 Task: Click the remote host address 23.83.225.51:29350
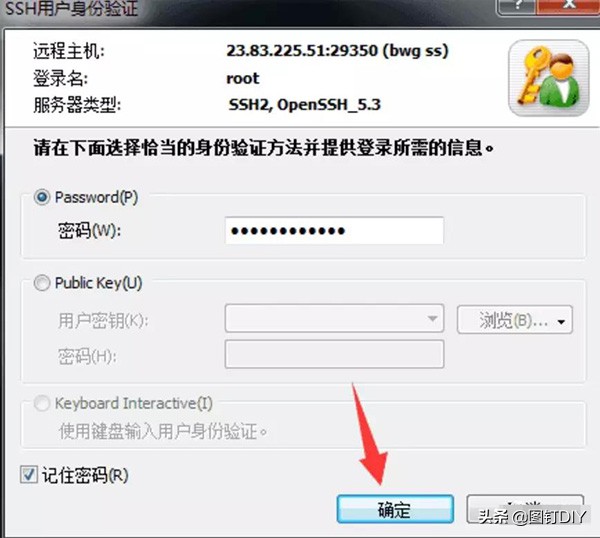click(302, 51)
